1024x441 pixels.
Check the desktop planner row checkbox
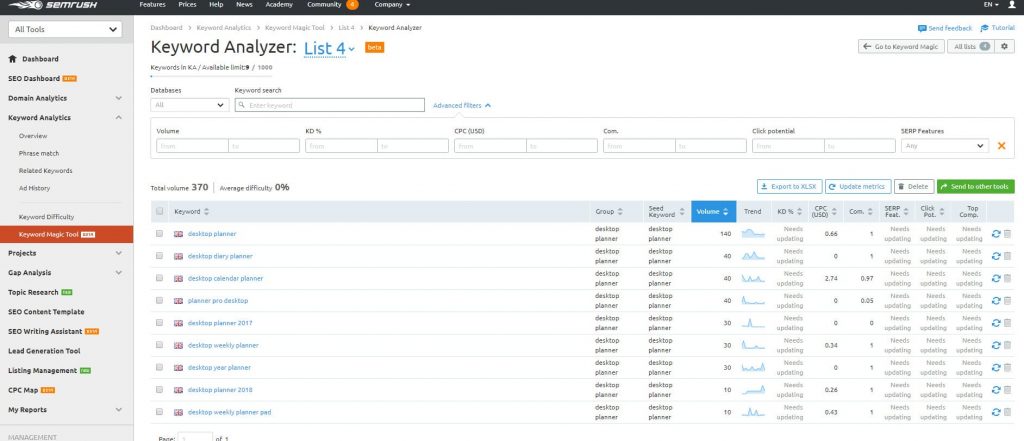point(159,233)
